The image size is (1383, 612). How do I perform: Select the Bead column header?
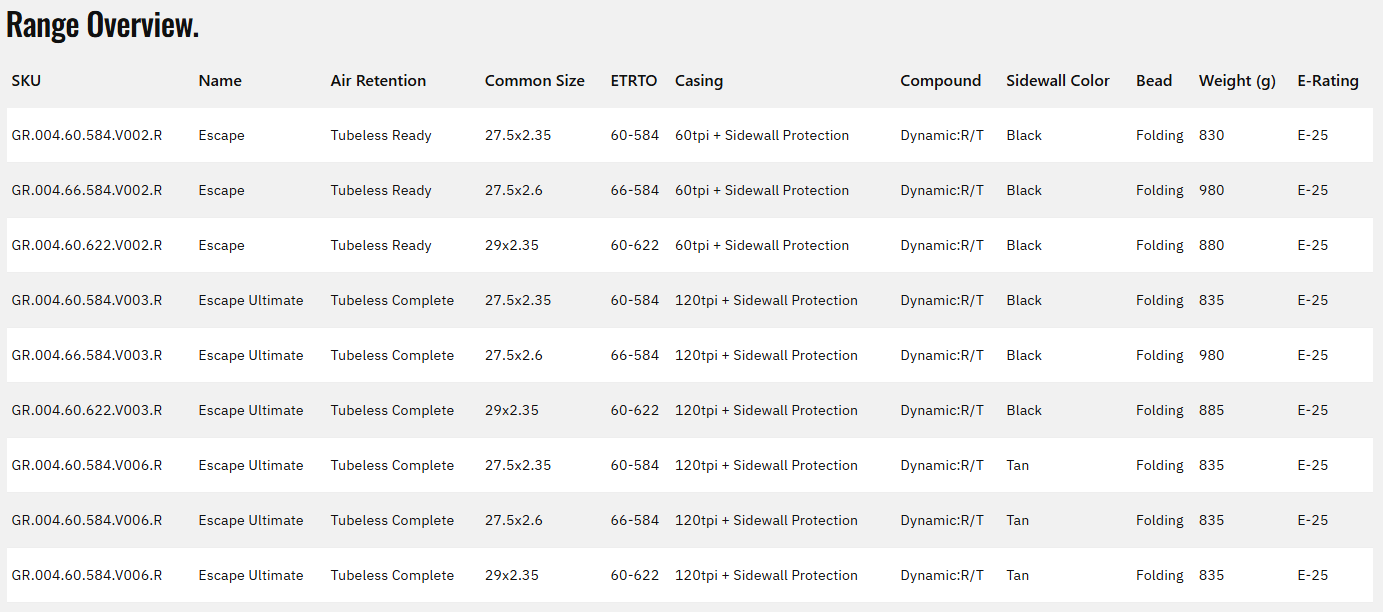click(x=1154, y=81)
